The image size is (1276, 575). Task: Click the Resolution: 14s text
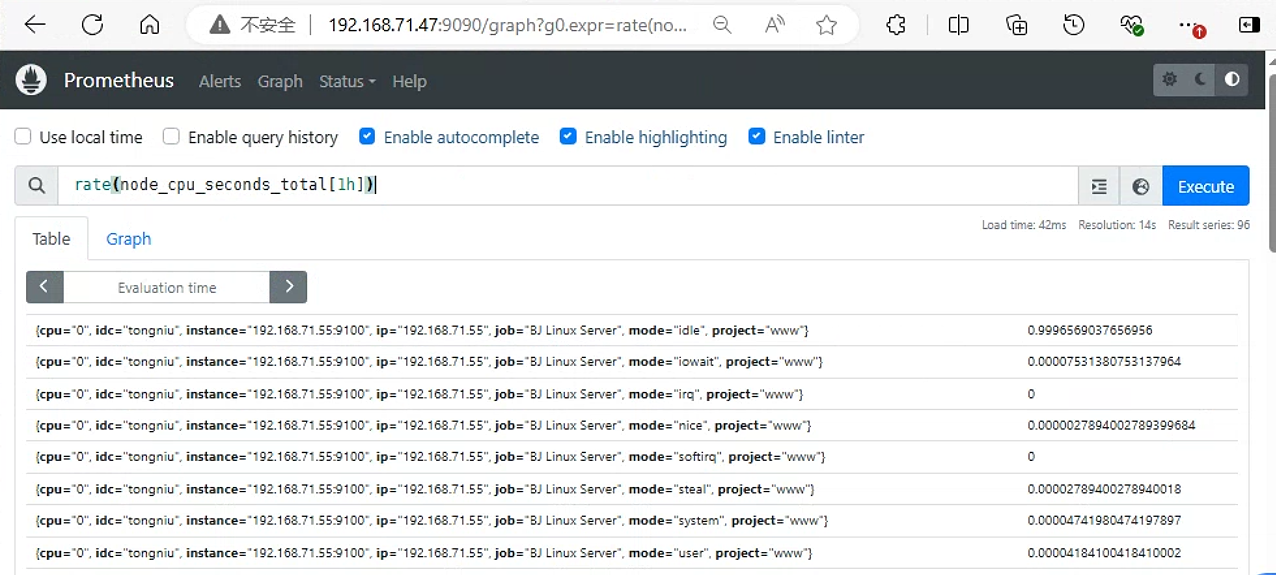tap(1117, 226)
